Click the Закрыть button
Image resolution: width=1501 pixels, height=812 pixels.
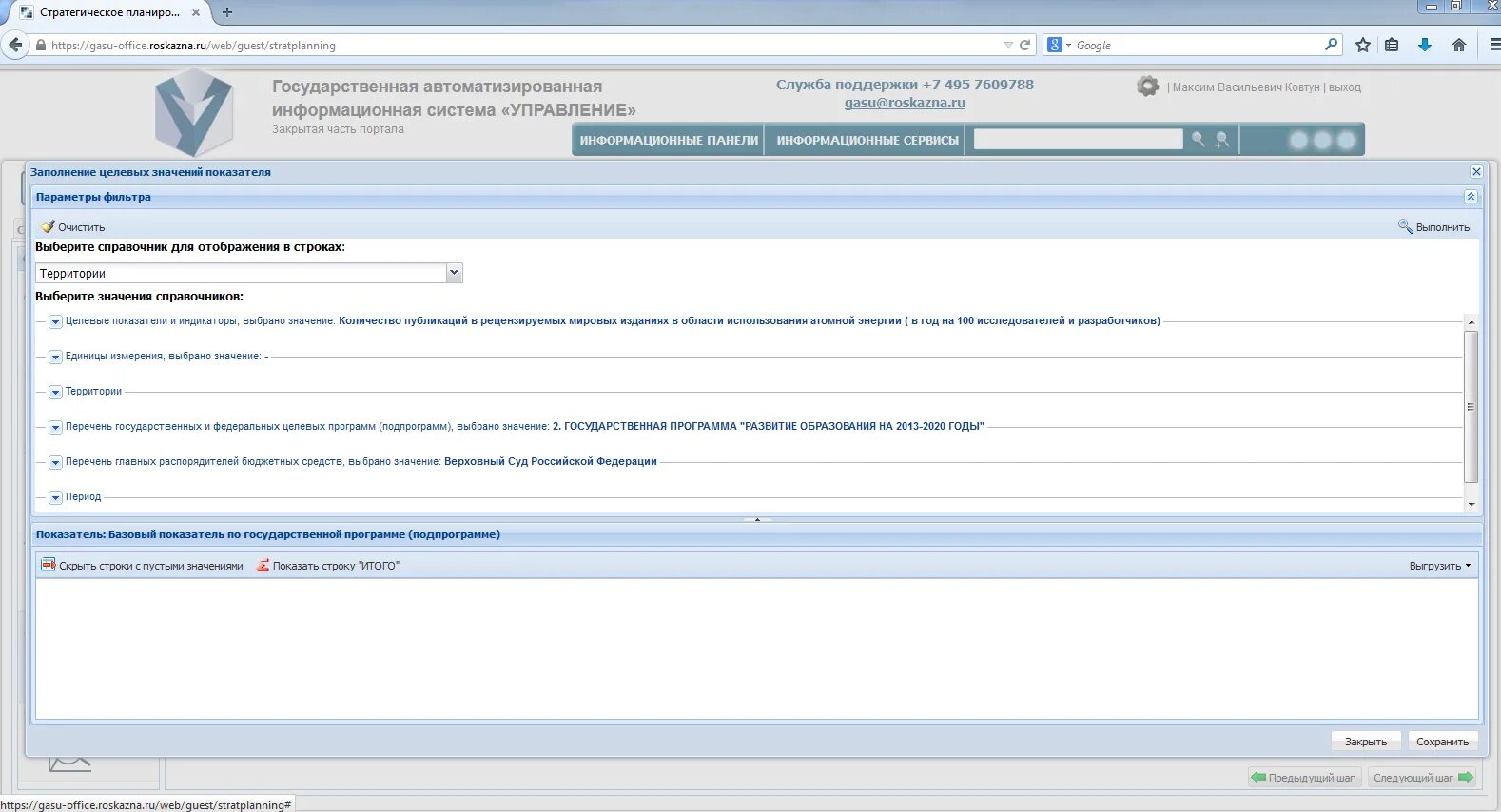click(x=1366, y=742)
